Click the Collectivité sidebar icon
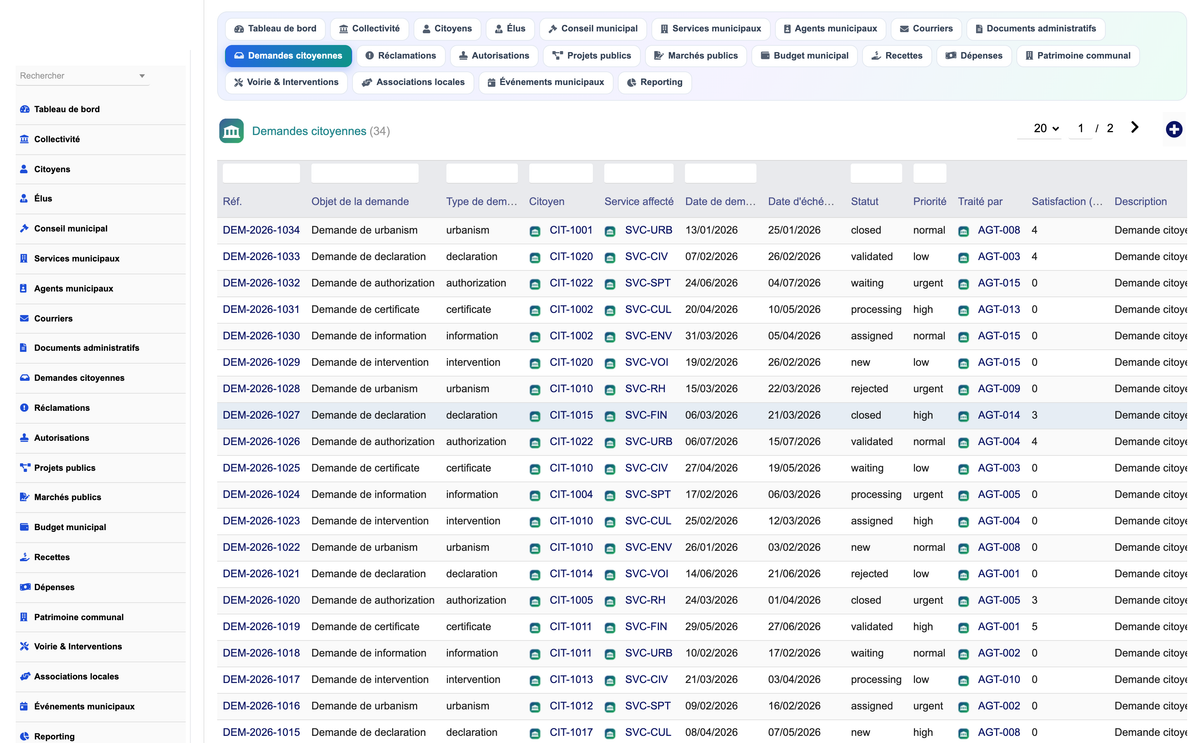Image resolution: width=1200 pixels, height=743 pixels. 24,139
